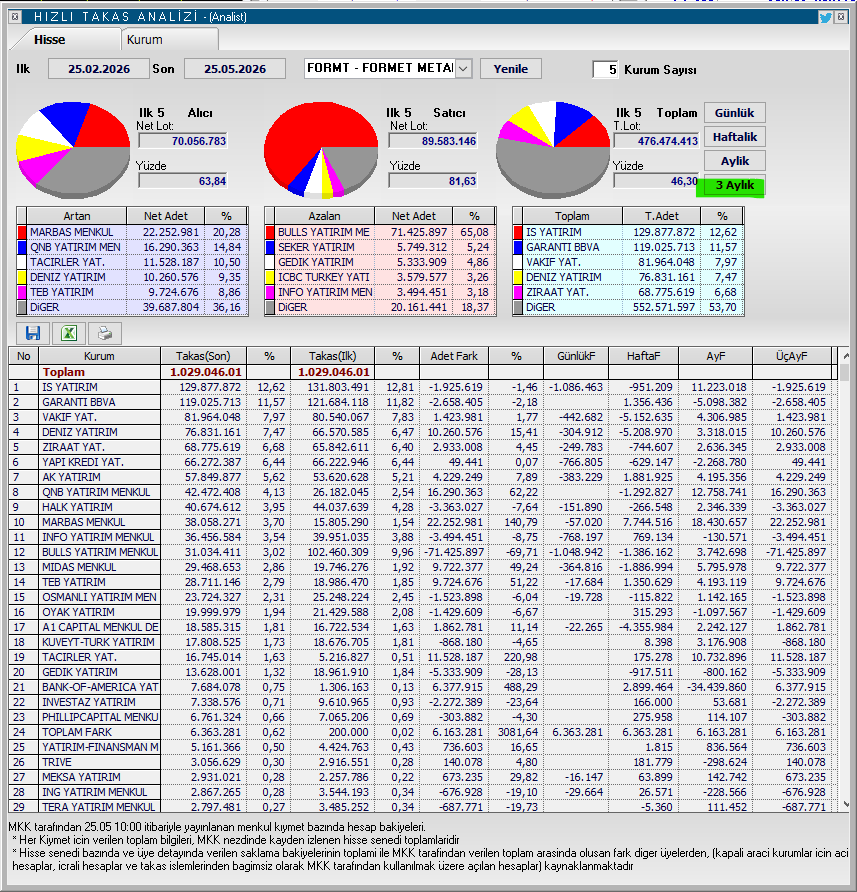Sort by the Artan column header
Screen dimensions: 857x892
pos(76,216)
